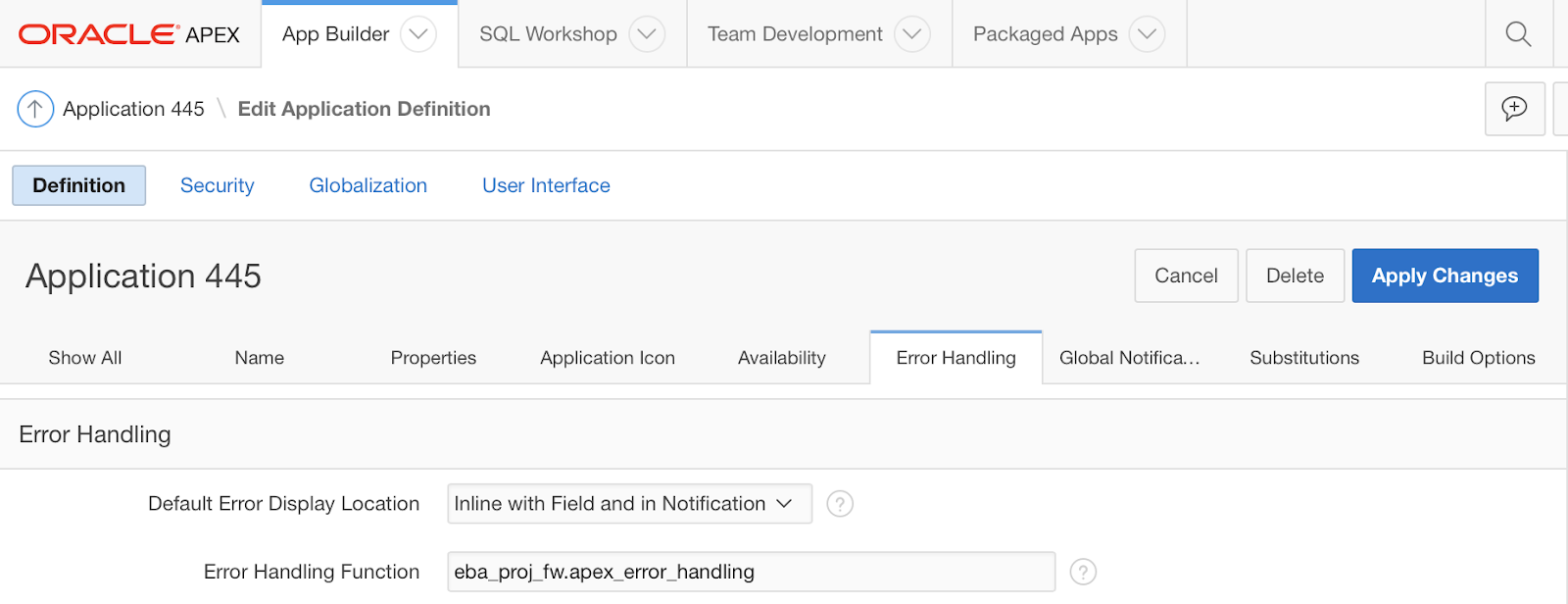Click the Delete button
Image resolution: width=1568 pixels, height=604 pixels.
tap(1296, 276)
